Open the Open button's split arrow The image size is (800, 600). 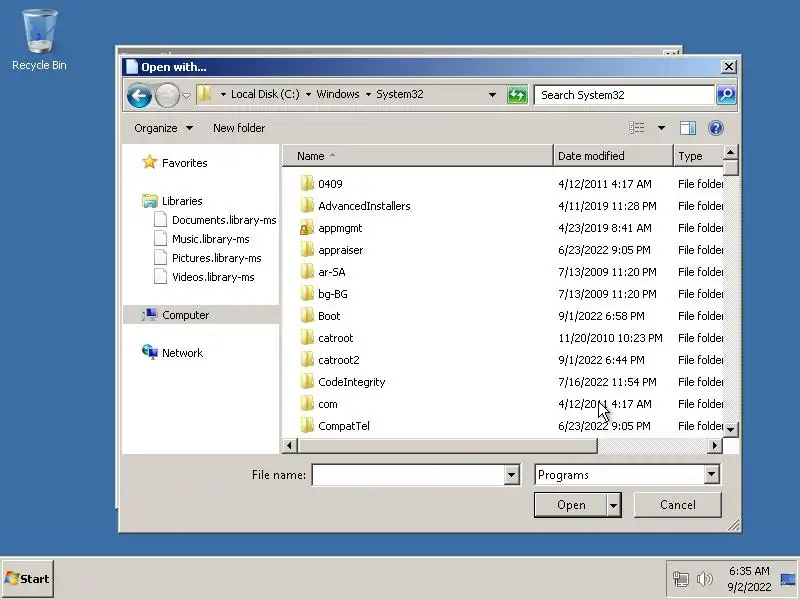tap(614, 505)
